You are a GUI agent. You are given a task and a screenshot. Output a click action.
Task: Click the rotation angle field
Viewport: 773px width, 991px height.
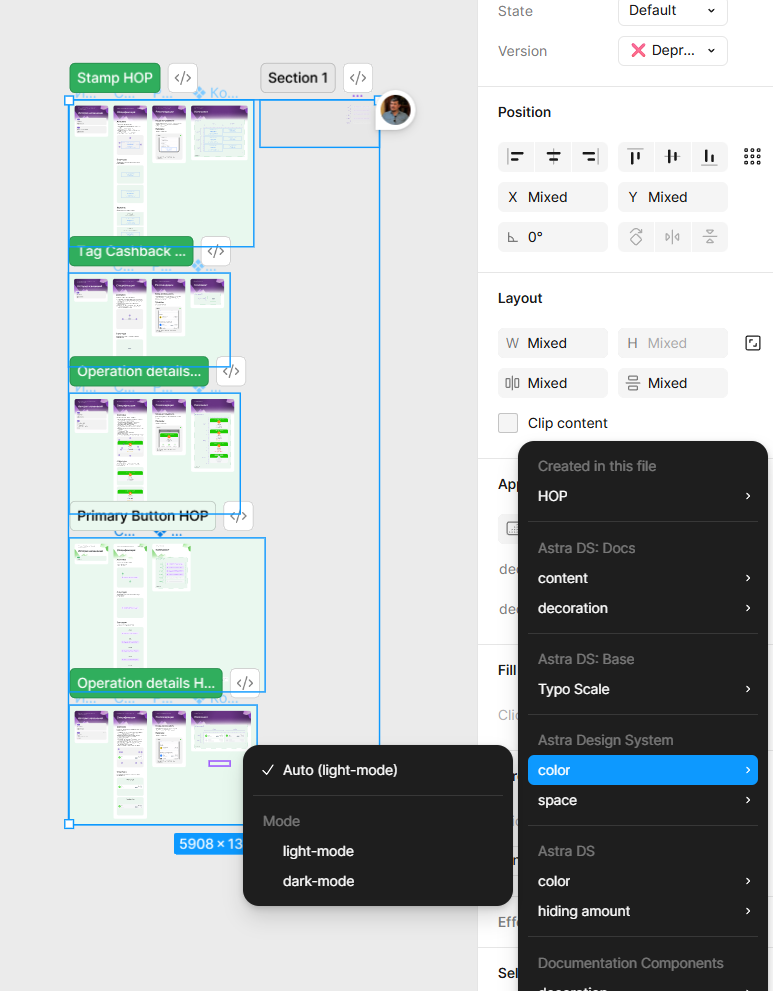tap(553, 237)
